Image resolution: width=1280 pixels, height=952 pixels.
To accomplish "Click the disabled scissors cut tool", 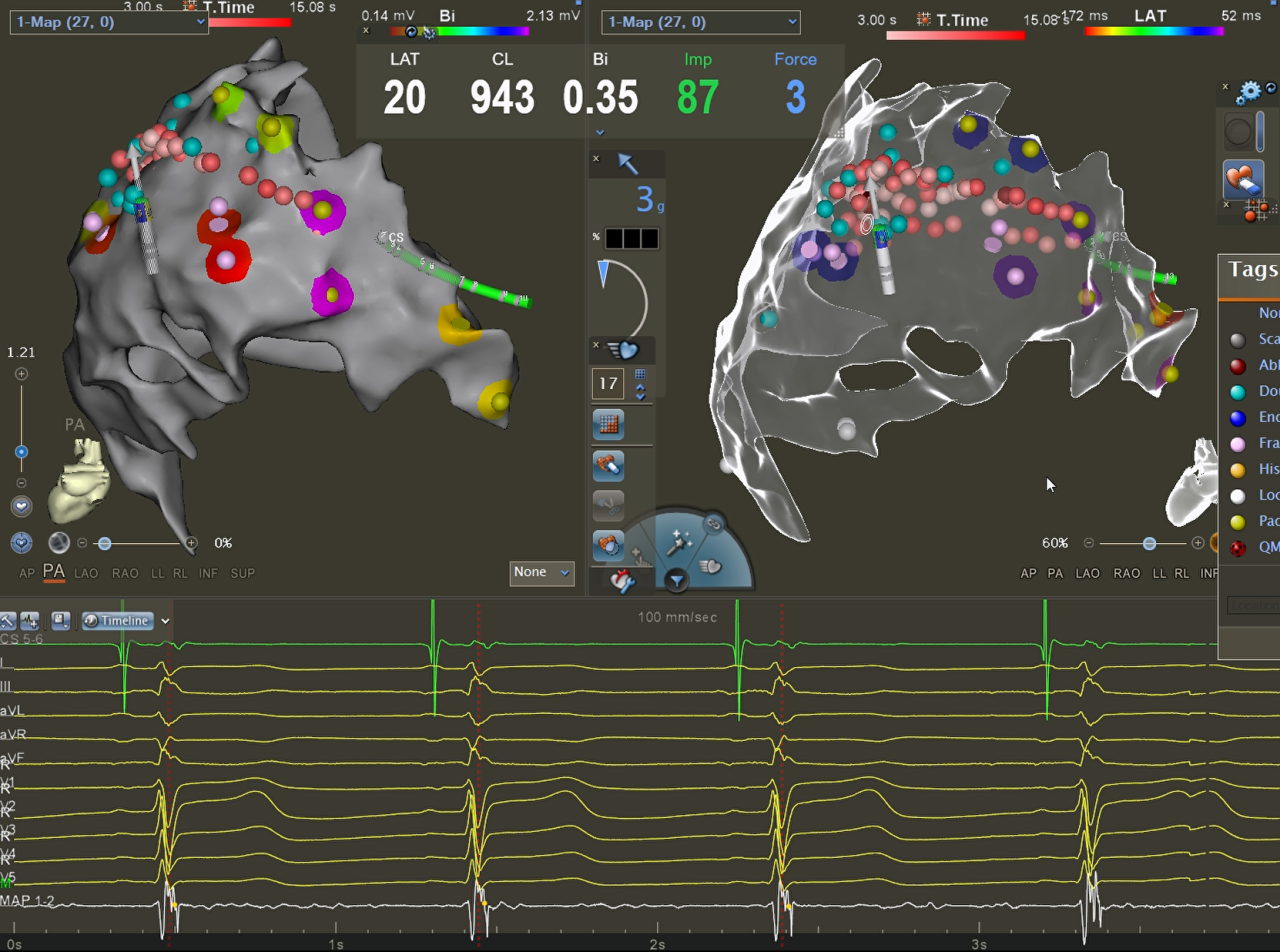I will tap(608, 506).
